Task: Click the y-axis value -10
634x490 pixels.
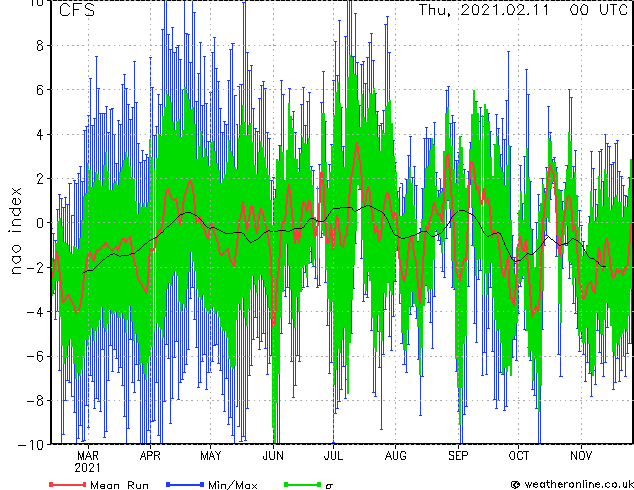Action: point(31,445)
